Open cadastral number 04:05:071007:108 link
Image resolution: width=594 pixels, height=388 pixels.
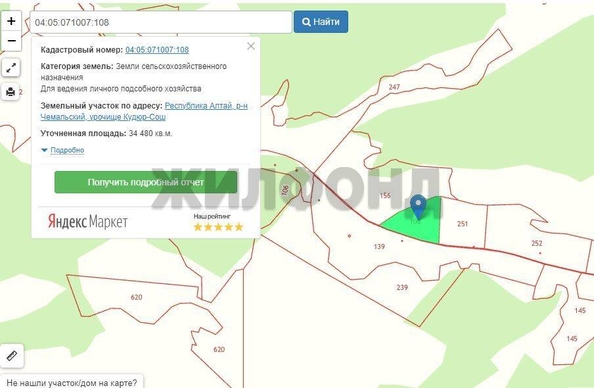(157, 50)
